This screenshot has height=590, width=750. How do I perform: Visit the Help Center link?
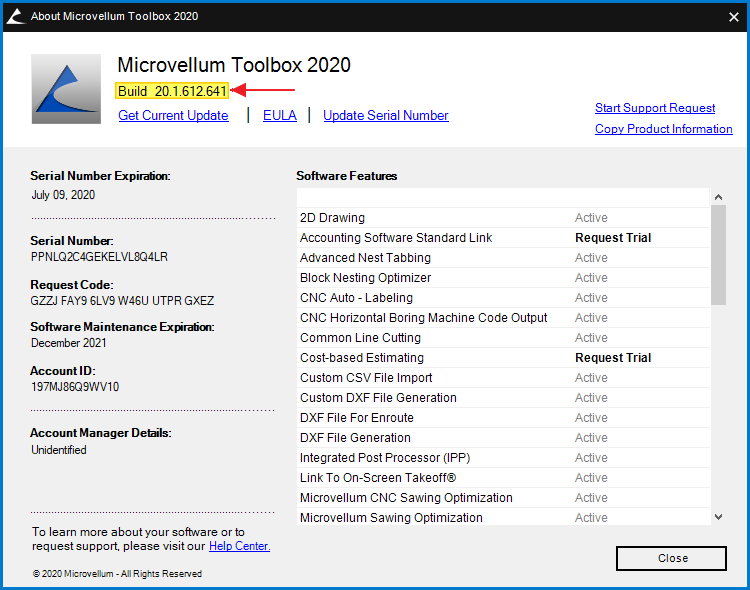coord(239,546)
